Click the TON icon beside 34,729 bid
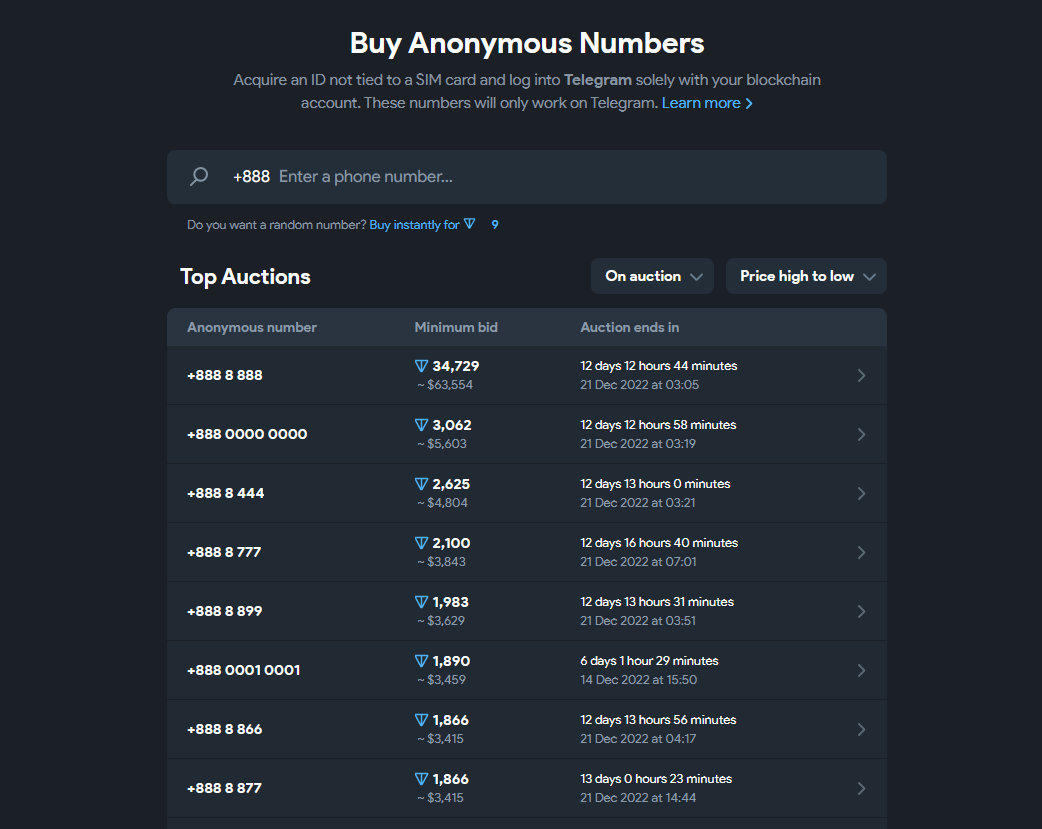1042x829 pixels. click(x=421, y=367)
